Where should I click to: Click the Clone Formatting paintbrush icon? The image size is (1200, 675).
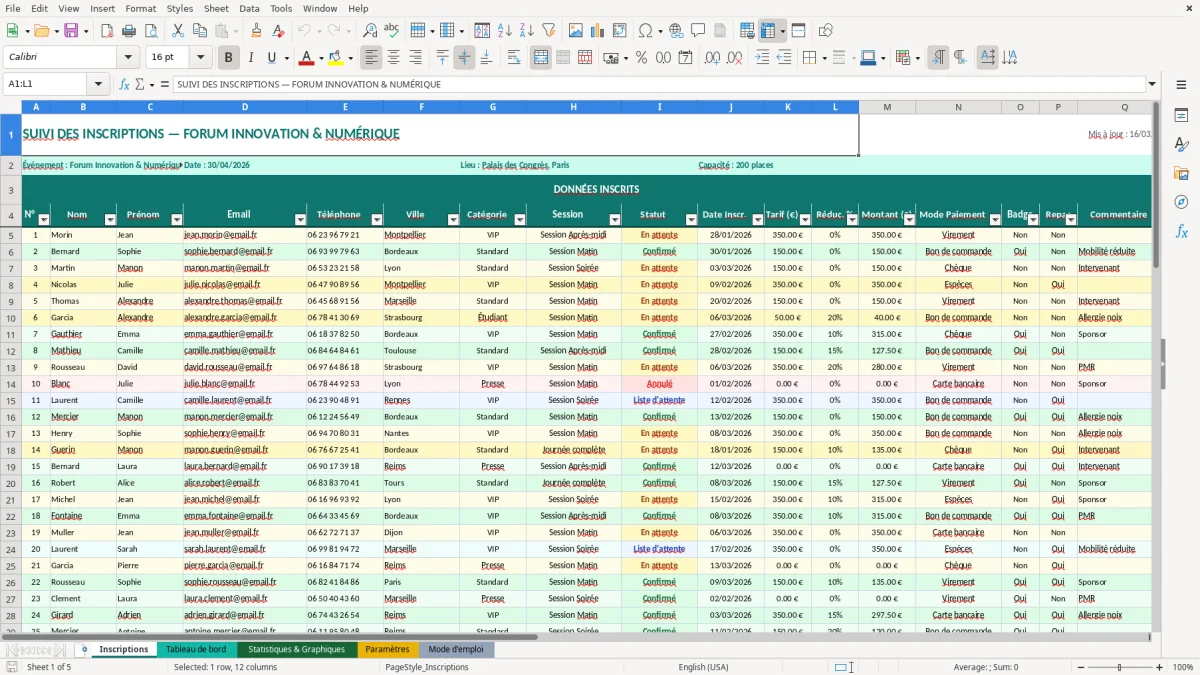pos(256,31)
